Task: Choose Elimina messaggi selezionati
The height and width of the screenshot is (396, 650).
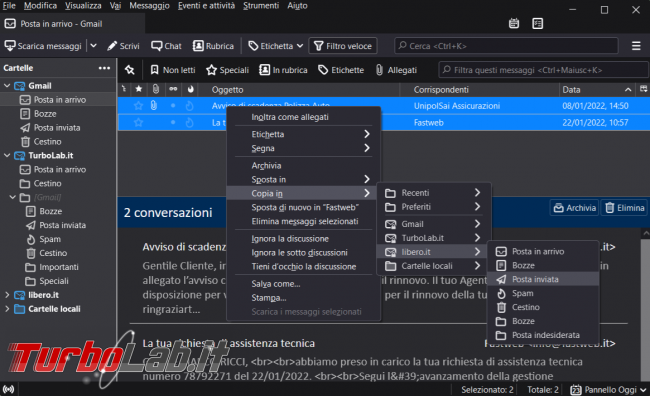Action: click(x=303, y=221)
